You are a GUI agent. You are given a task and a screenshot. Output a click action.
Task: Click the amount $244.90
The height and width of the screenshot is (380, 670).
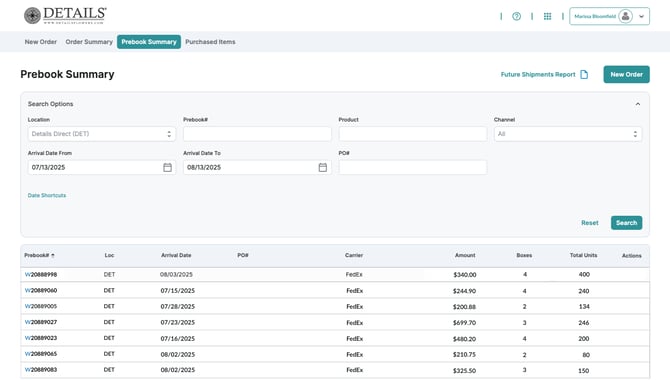pyautogui.click(x=464, y=291)
